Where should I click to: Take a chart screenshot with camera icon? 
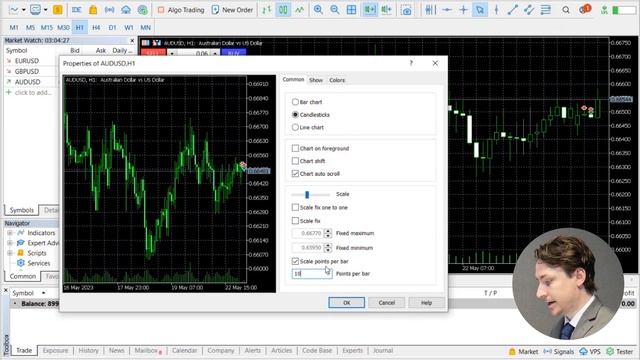pyautogui.click(x=406, y=9)
